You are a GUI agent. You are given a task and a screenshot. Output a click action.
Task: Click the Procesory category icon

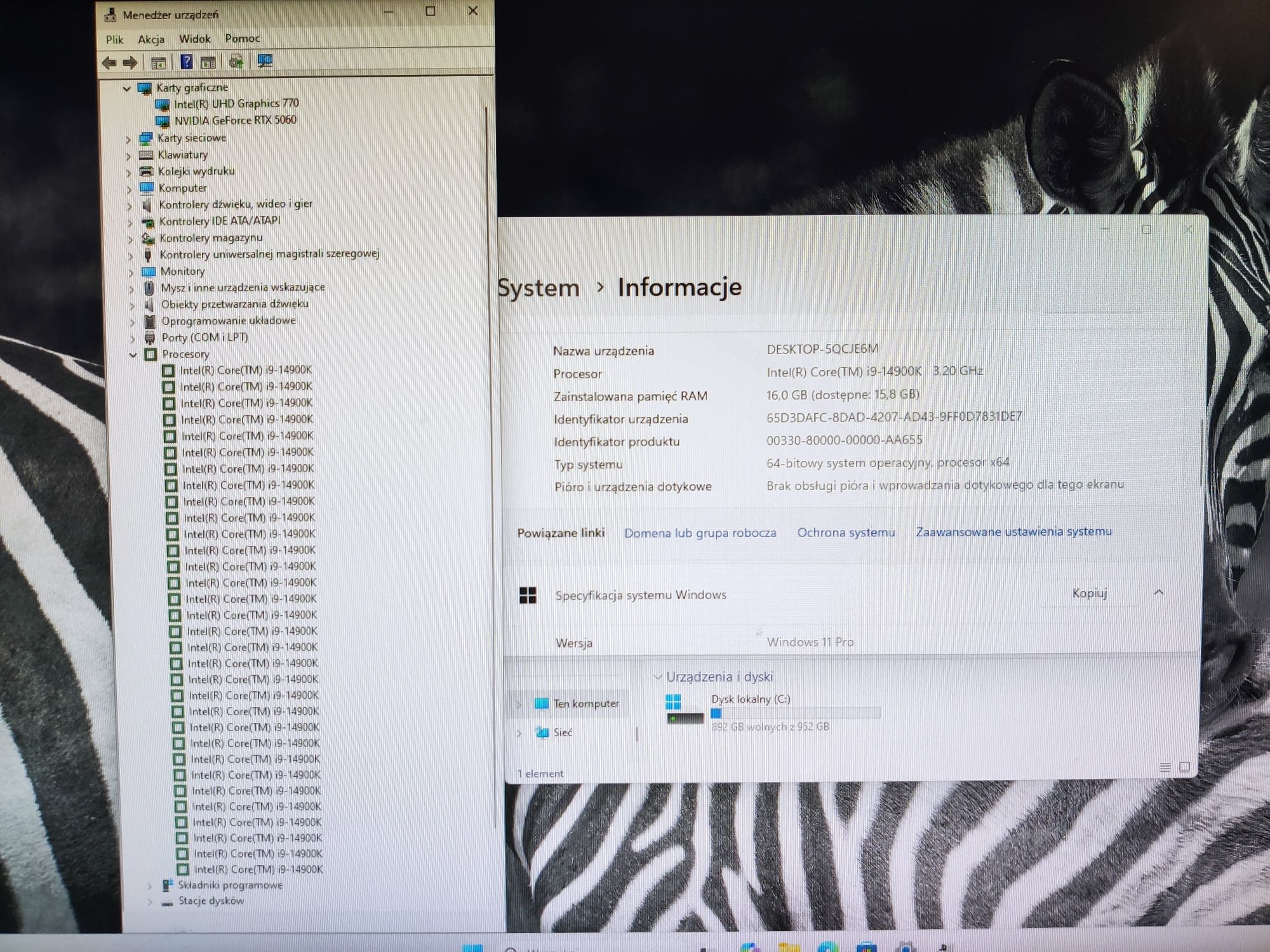pos(150,354)
